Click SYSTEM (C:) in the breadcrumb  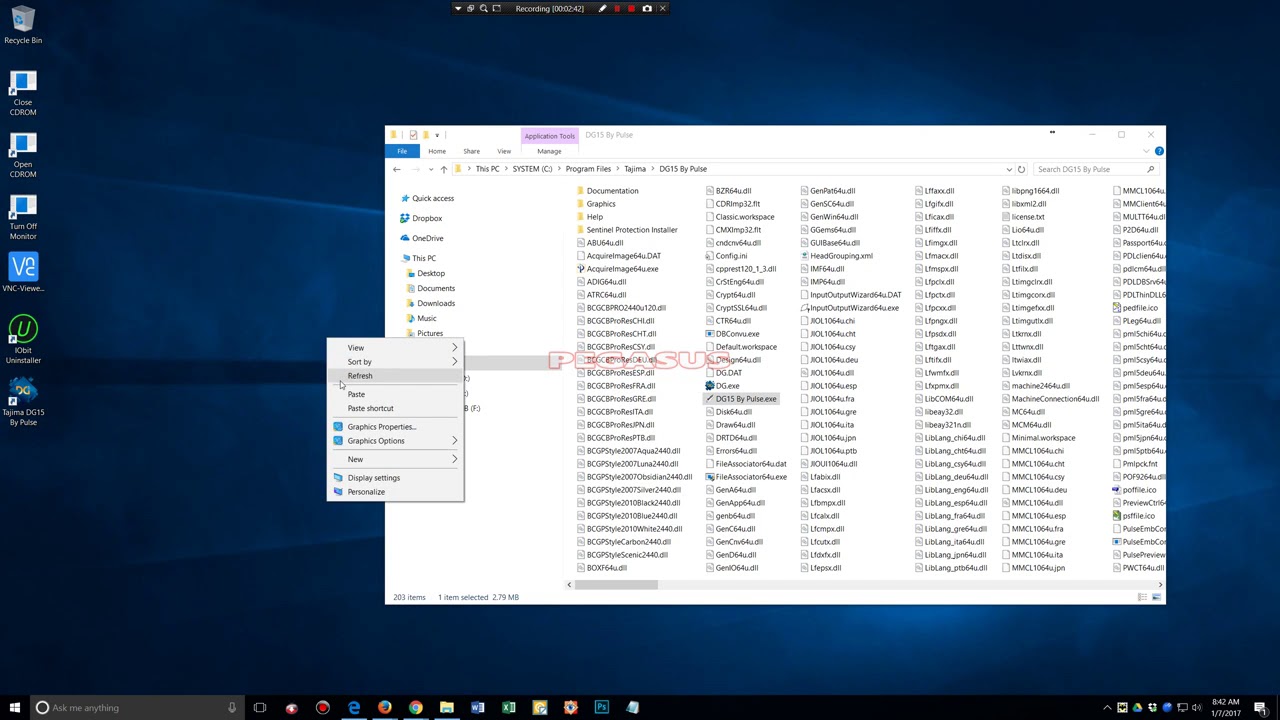point(532,169)
